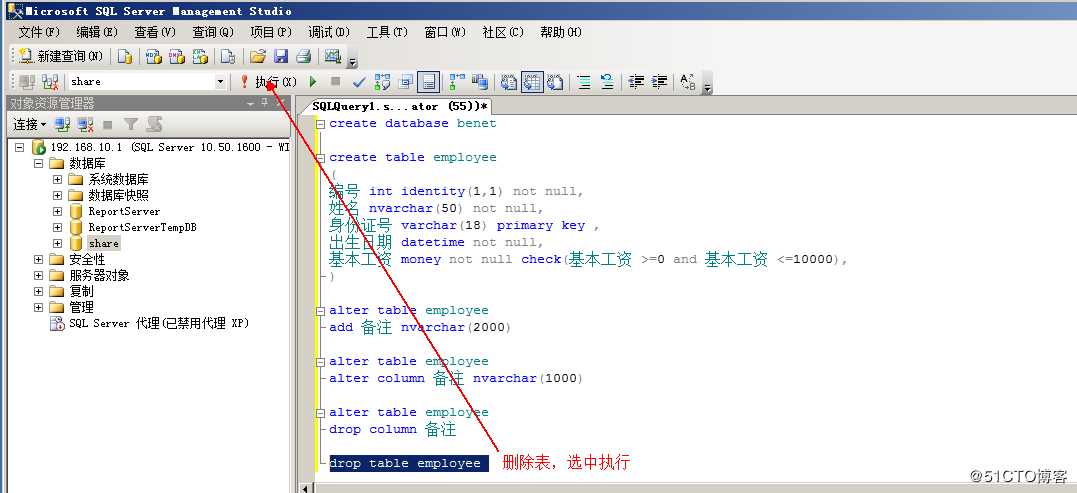Click Object Explorer Refresh icon
This screenshot has height=493, width=1077.
tap(154, 124)
